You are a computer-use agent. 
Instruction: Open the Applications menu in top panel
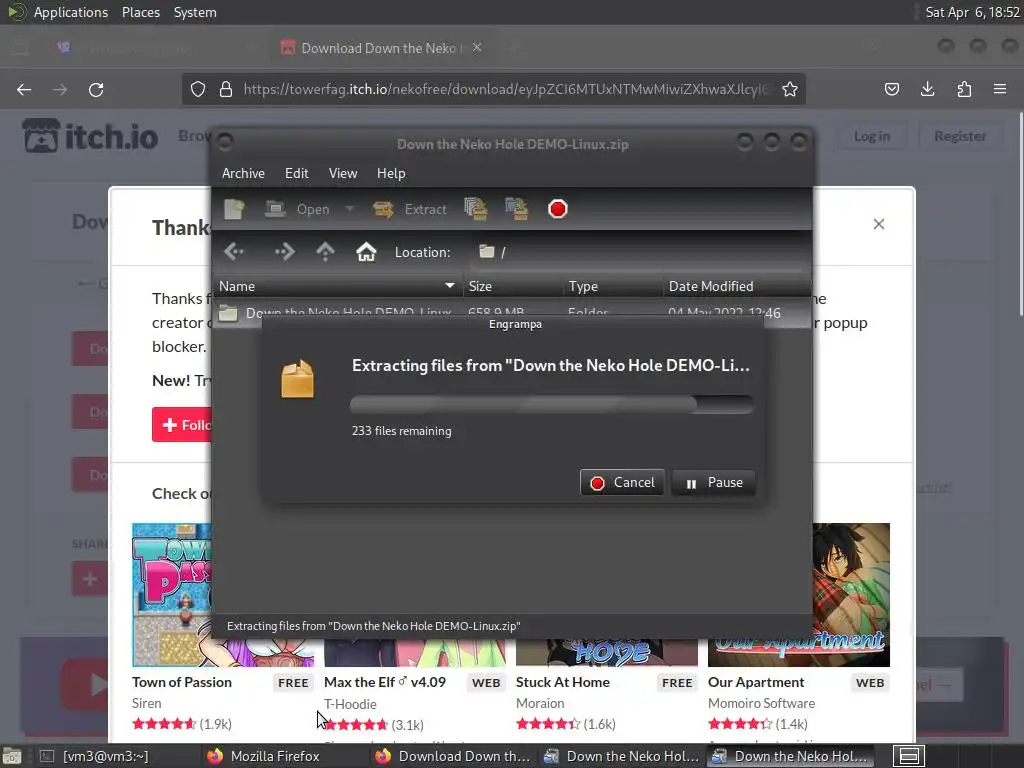coord(71,12)
